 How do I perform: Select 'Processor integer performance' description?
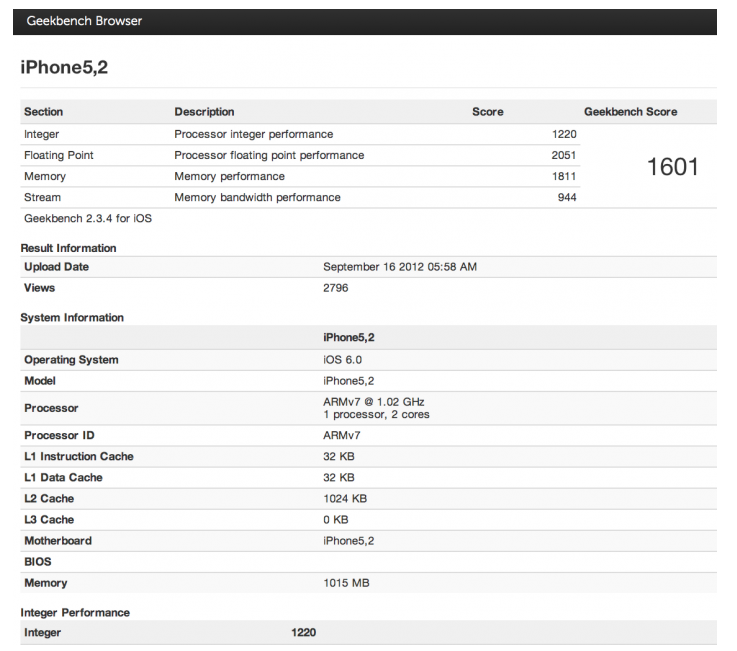coord(253,134)
